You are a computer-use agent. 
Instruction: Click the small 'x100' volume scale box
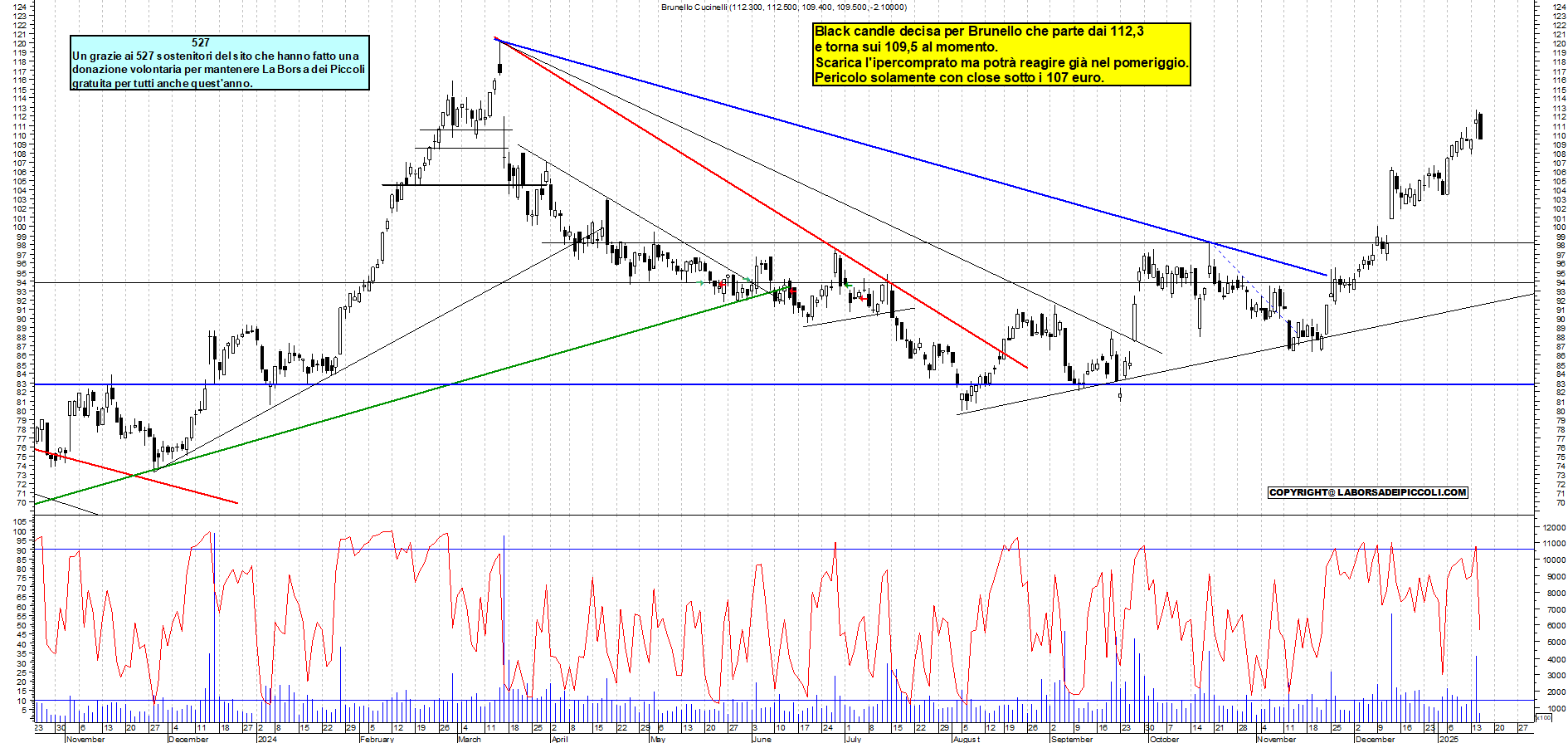[1543, 717]
